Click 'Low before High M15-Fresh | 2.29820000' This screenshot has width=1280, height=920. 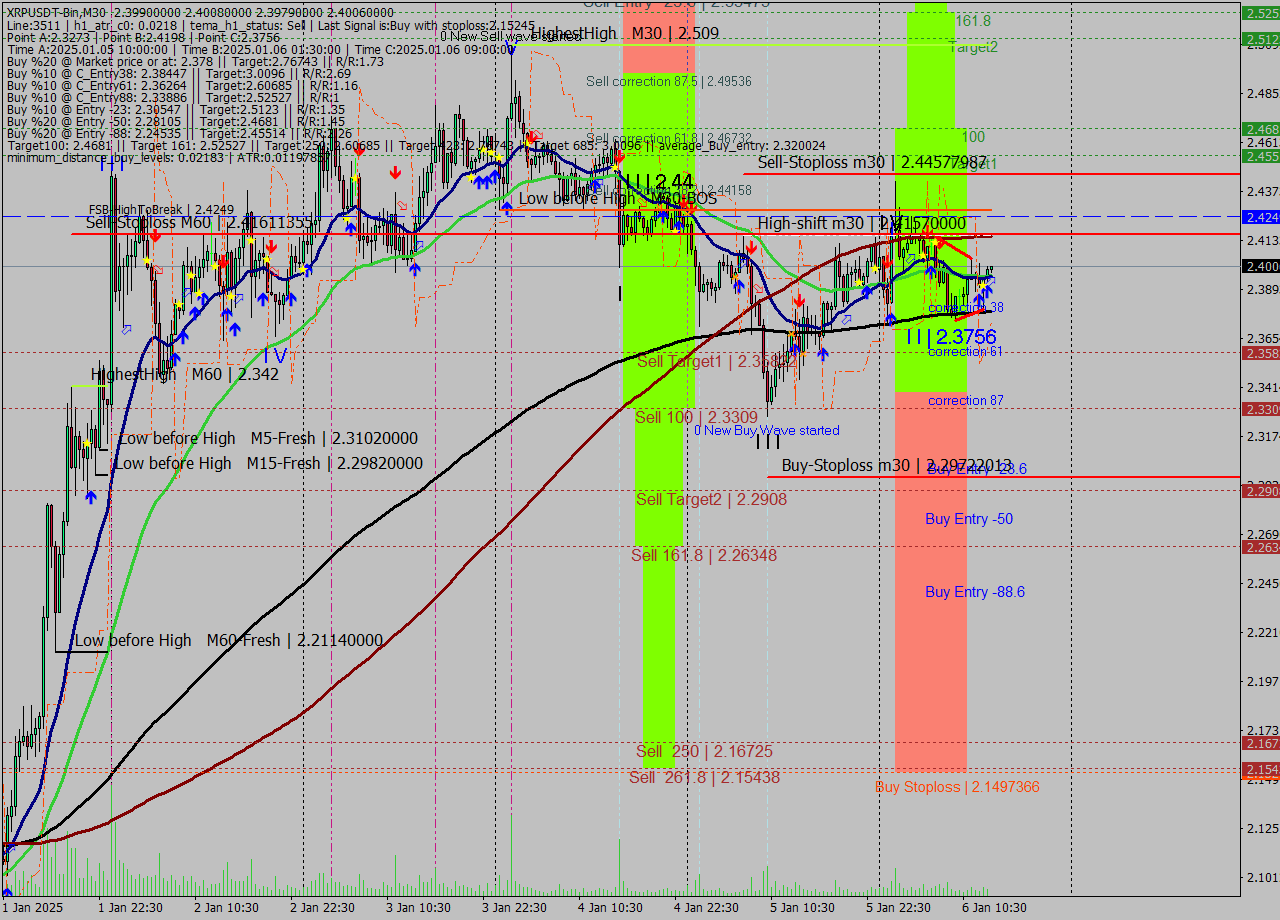coord(268,463)
